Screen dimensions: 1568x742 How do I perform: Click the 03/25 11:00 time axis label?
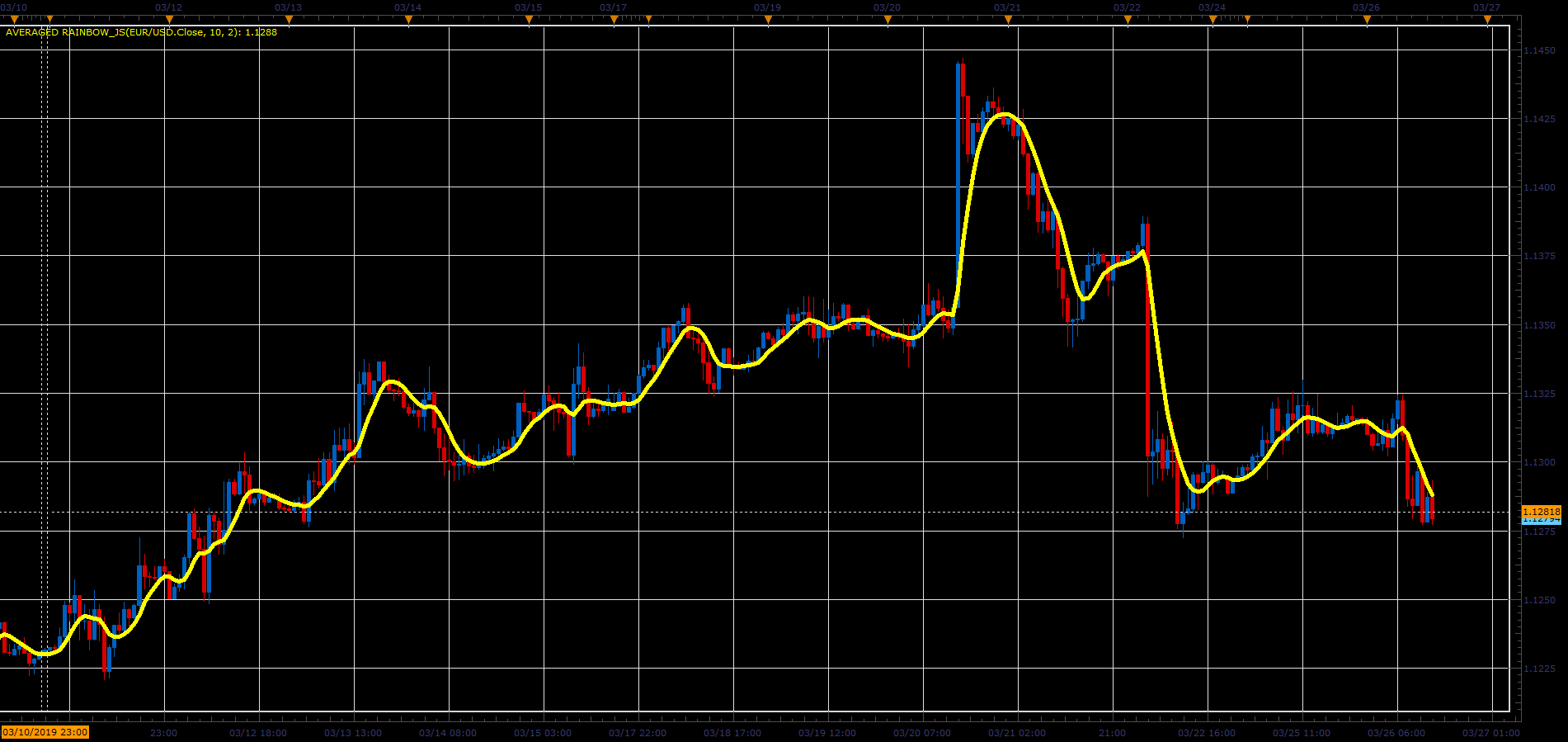click(x=1302, y=733)
